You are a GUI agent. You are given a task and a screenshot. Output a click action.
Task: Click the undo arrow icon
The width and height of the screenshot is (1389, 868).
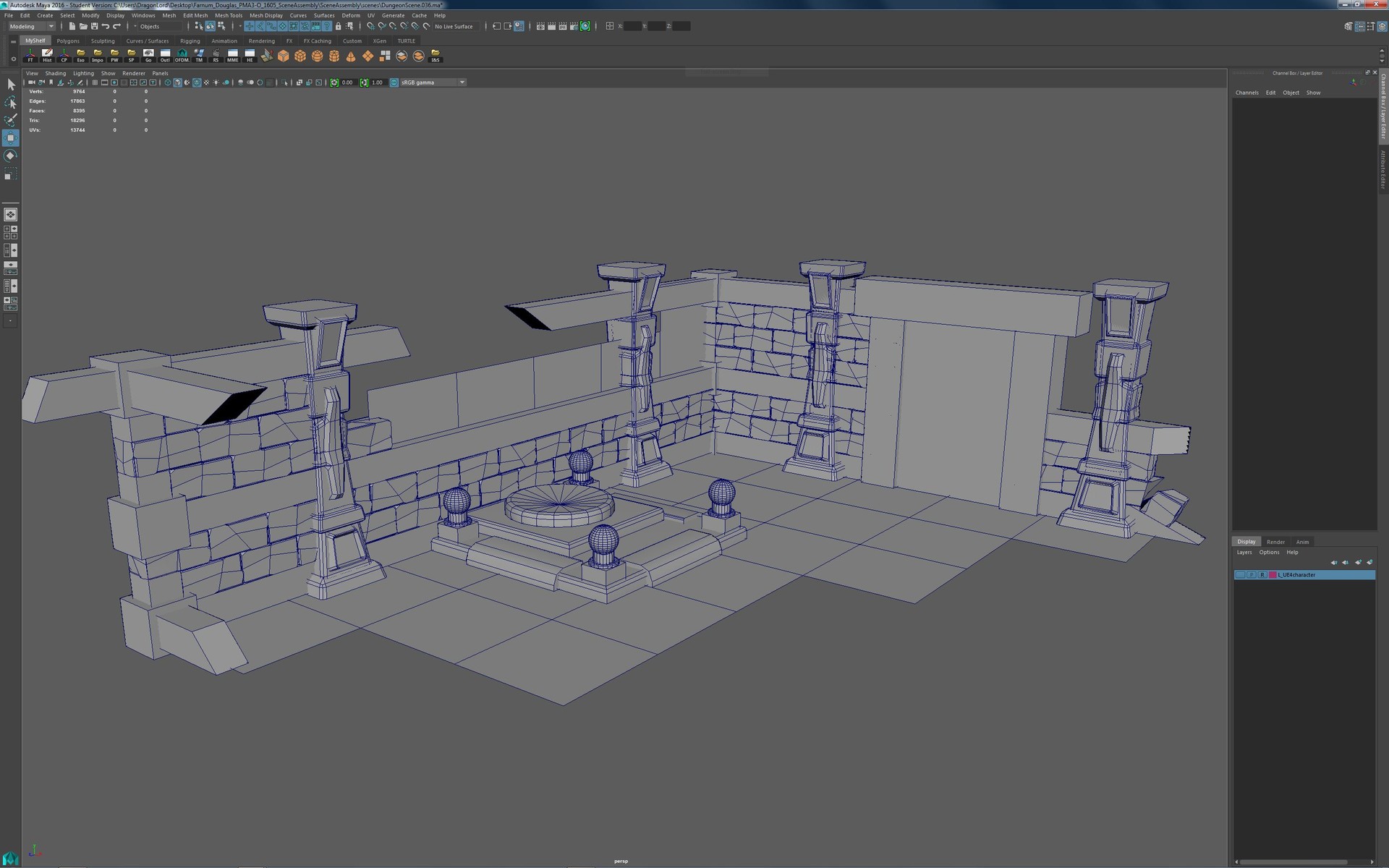tap(106, 26)
